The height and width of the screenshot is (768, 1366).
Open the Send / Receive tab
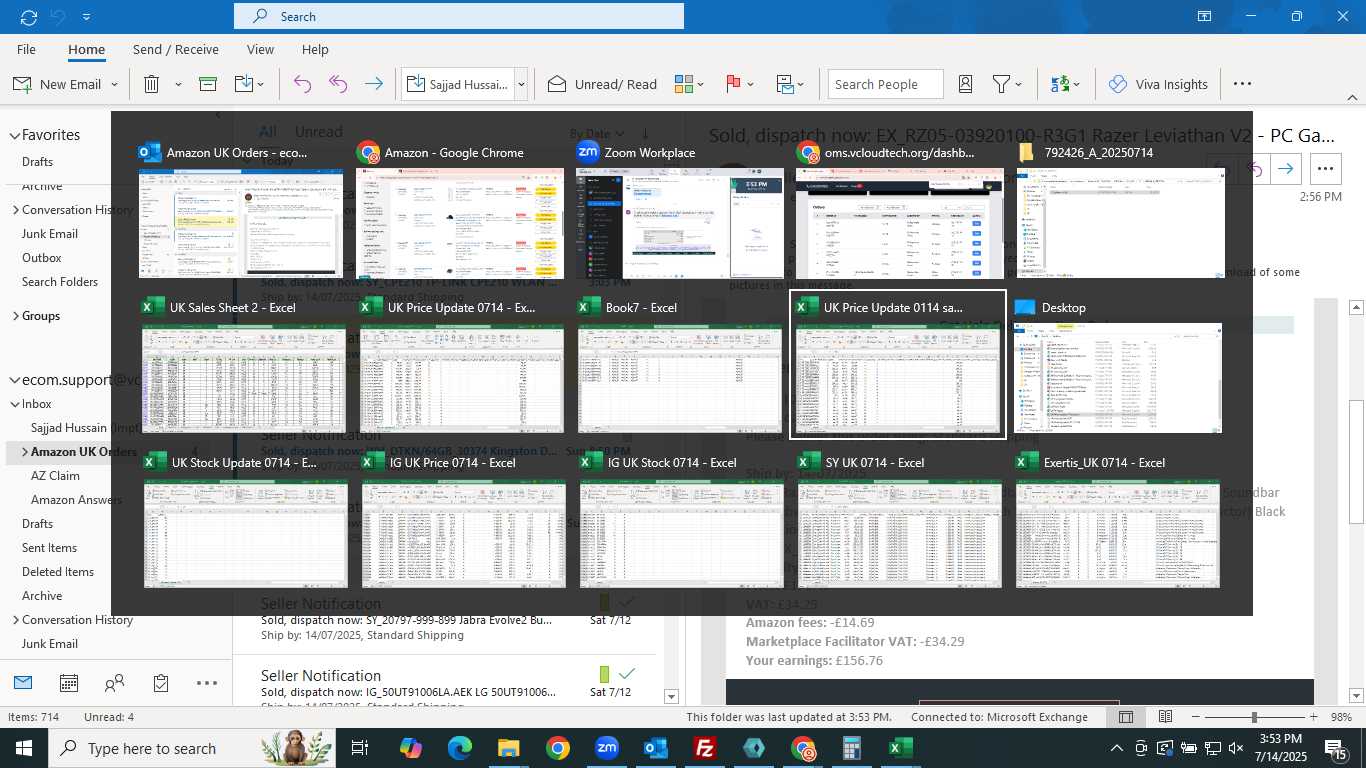(175, 49)
